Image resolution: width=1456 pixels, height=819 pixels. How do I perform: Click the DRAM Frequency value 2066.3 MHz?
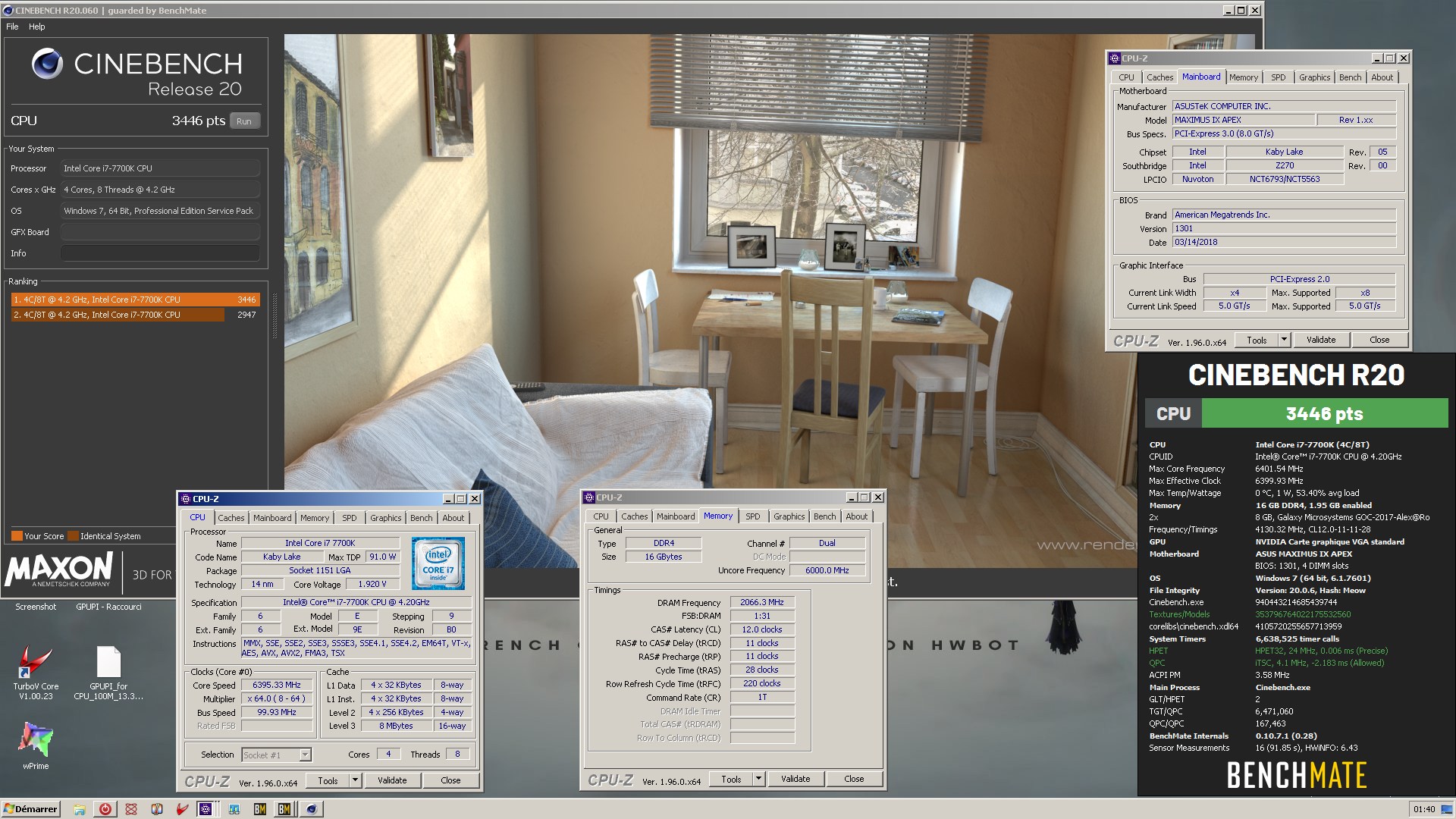coord(762,602)
